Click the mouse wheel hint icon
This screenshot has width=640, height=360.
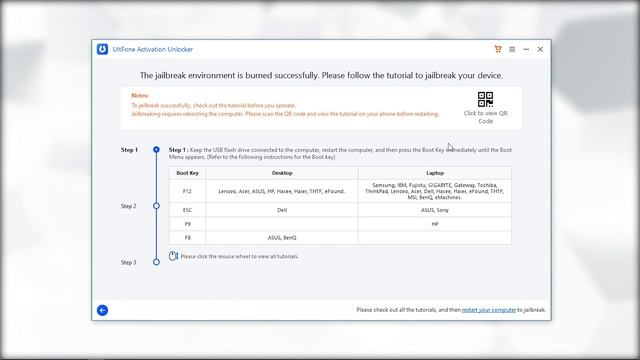(x=173, y=256)
